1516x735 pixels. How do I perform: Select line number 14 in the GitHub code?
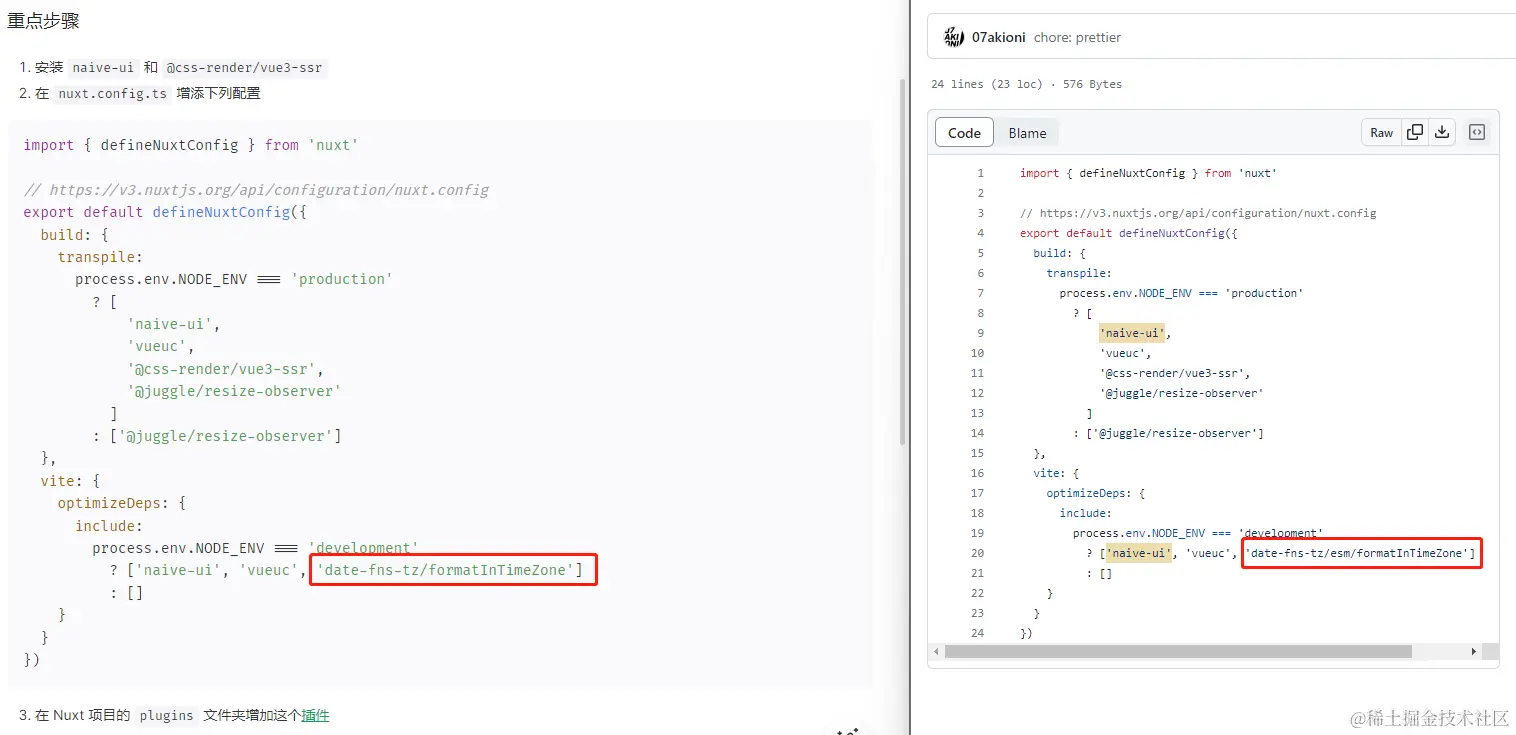(x=977, y=433)
